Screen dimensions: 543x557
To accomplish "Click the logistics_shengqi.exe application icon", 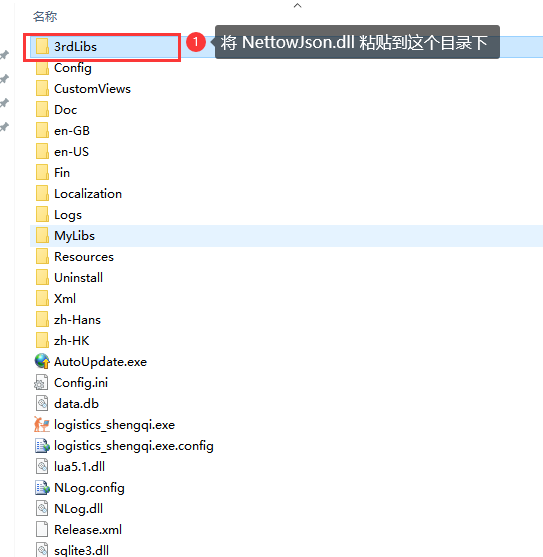I will pos(42,424).
